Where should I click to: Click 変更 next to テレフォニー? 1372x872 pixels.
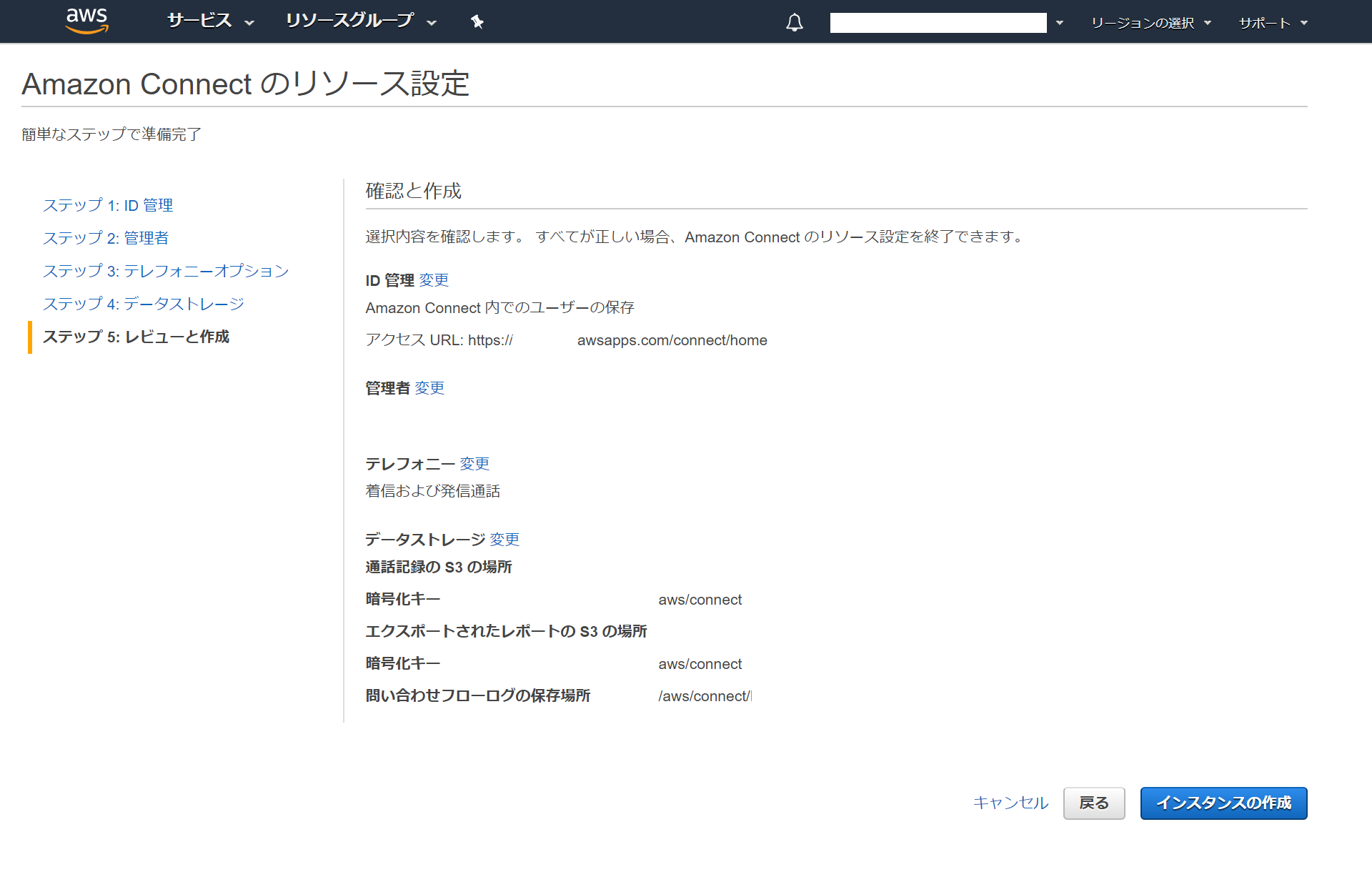point(474,464)
